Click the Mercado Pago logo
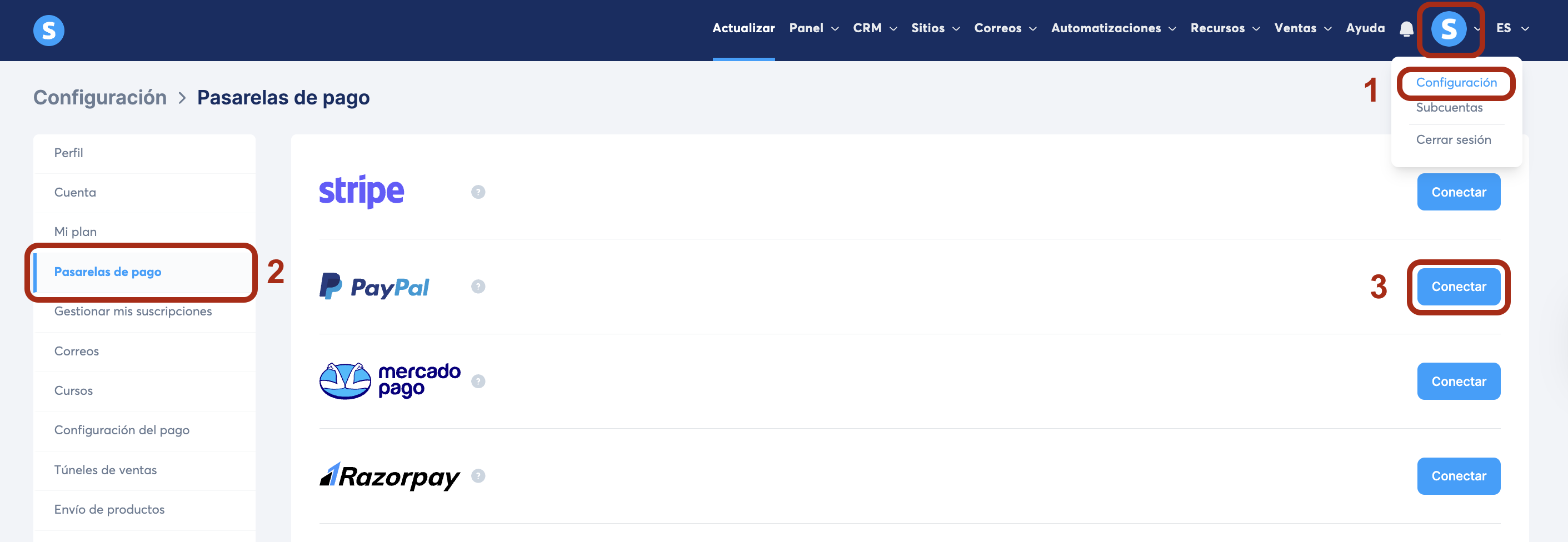1568x542 pixels. click(390, 381)
